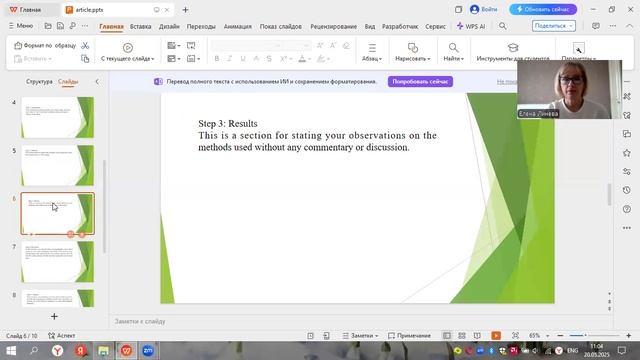The image size is (640, 360).
Task: Open the Рецензирование ribbon tab
Action: click(x=333, y=26)
